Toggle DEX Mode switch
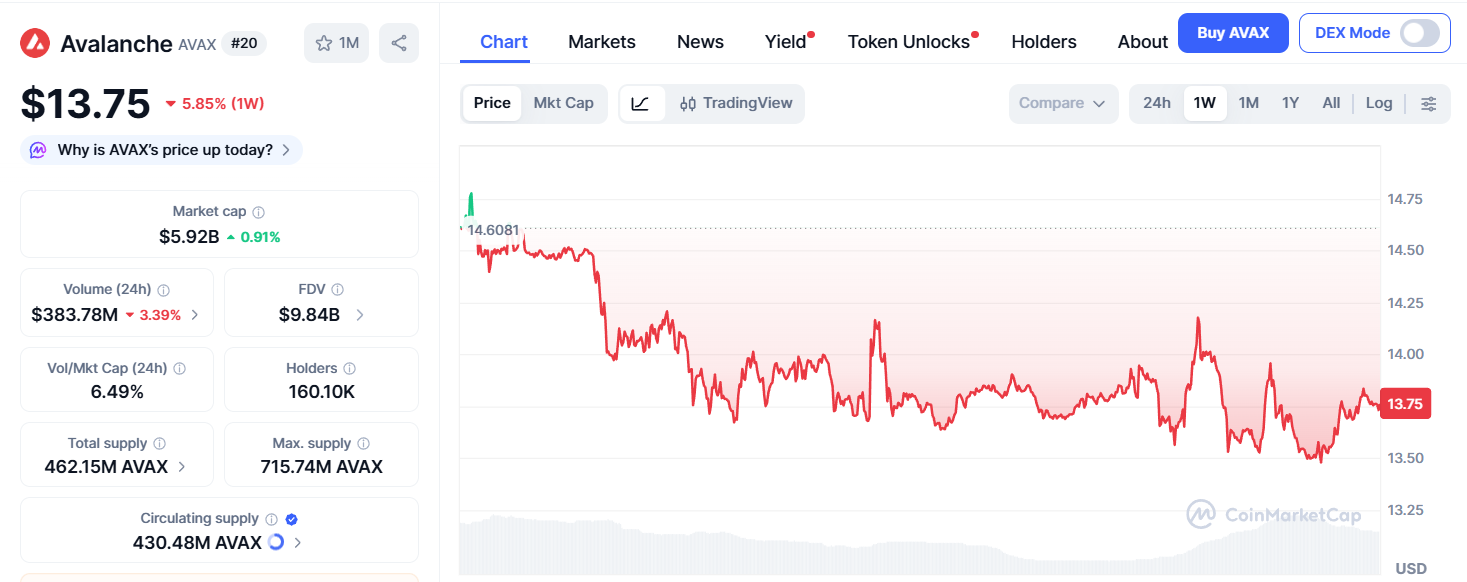Image resolution: width=1467 pixels, height=582 pixels. pos(1419,33)
